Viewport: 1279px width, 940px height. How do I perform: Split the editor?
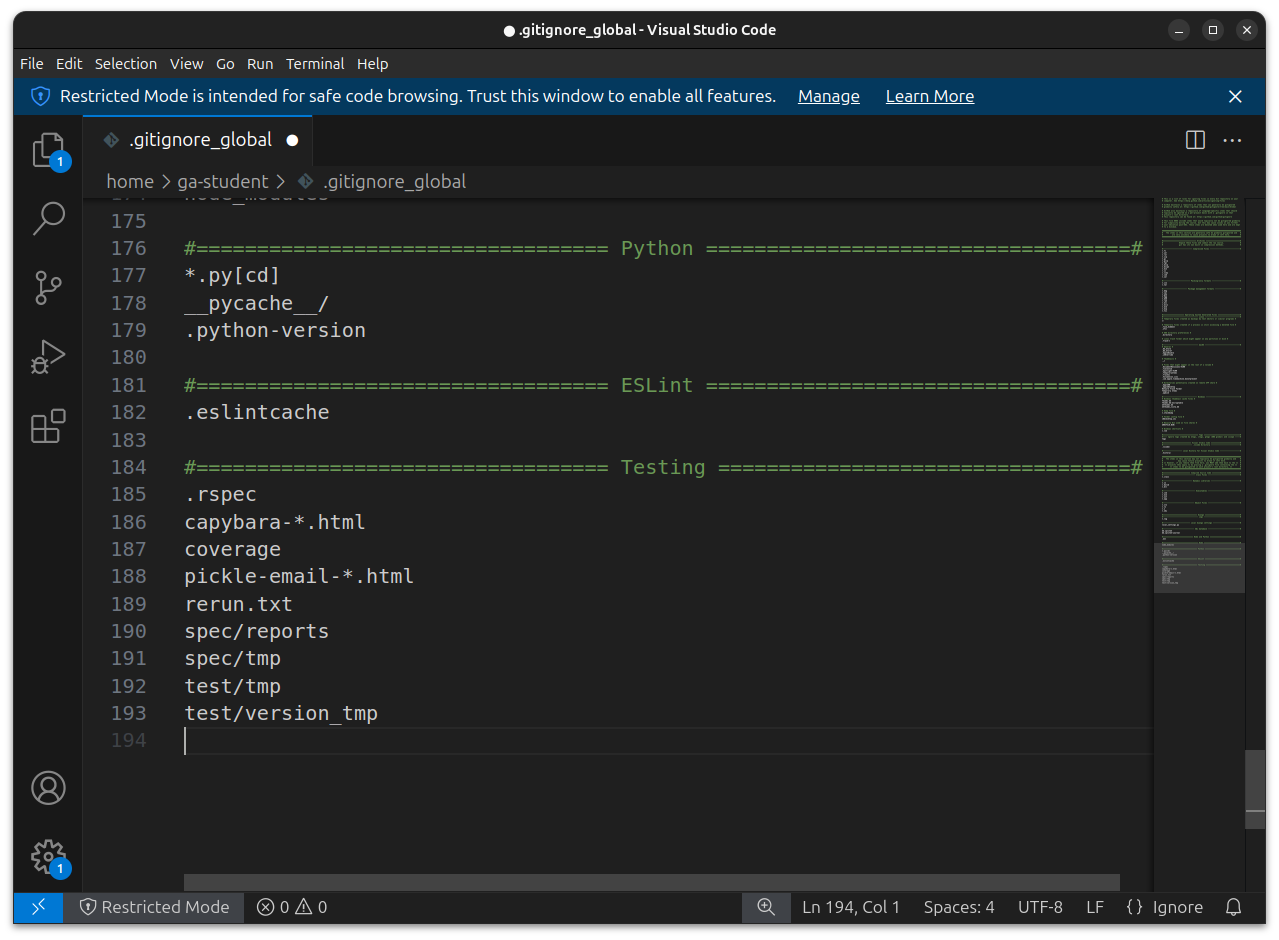[1194, 140]
